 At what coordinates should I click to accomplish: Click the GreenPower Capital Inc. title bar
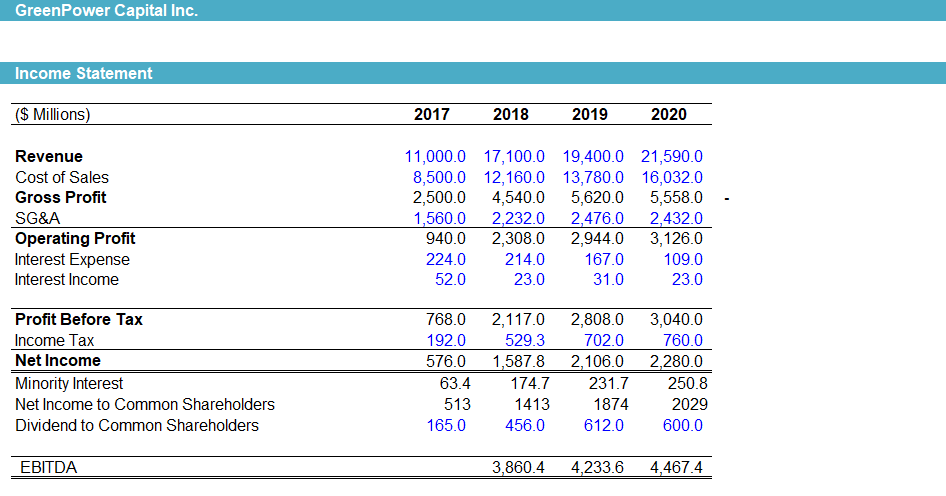[x=473, y=10]
